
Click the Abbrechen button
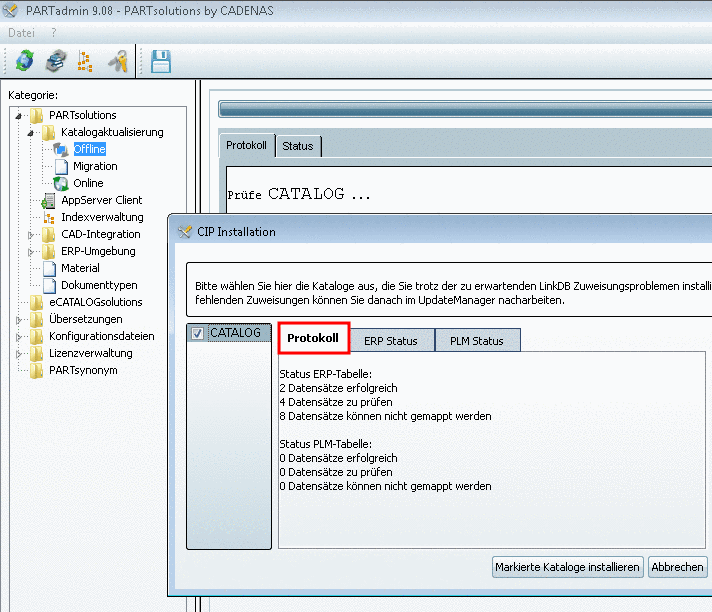[677, 567]
